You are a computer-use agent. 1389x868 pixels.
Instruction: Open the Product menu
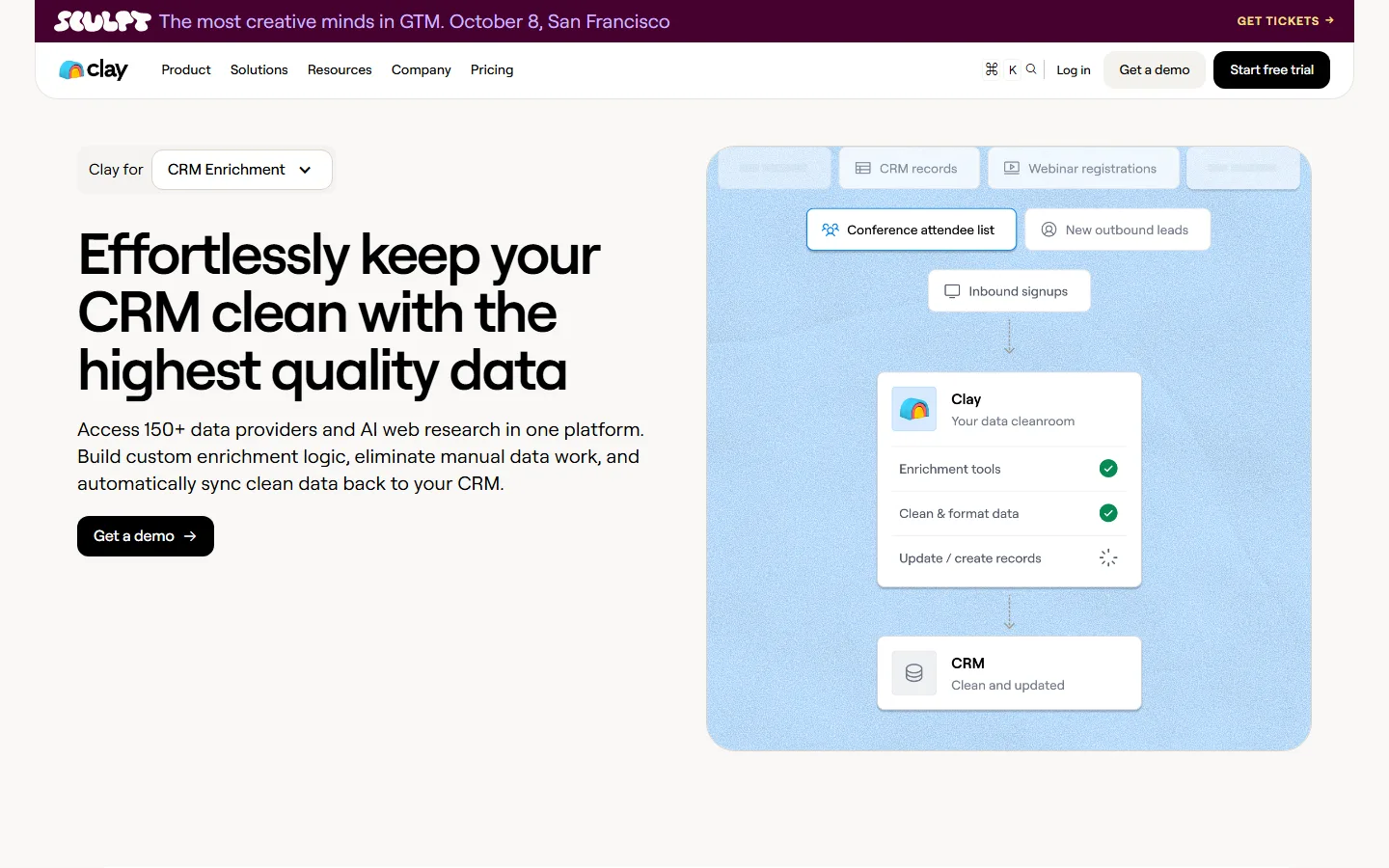click(x=186, y=69)
